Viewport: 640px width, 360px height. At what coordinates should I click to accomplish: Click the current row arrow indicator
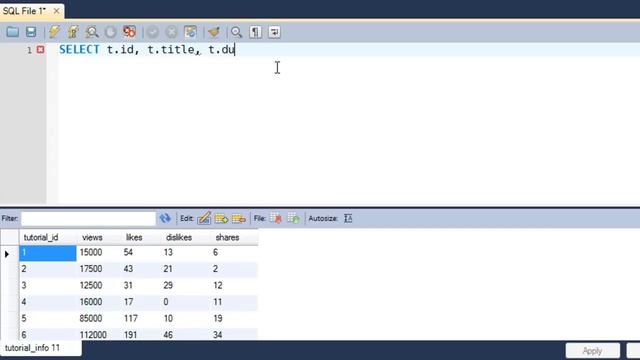pyautogui.click(x=7, y=254)
